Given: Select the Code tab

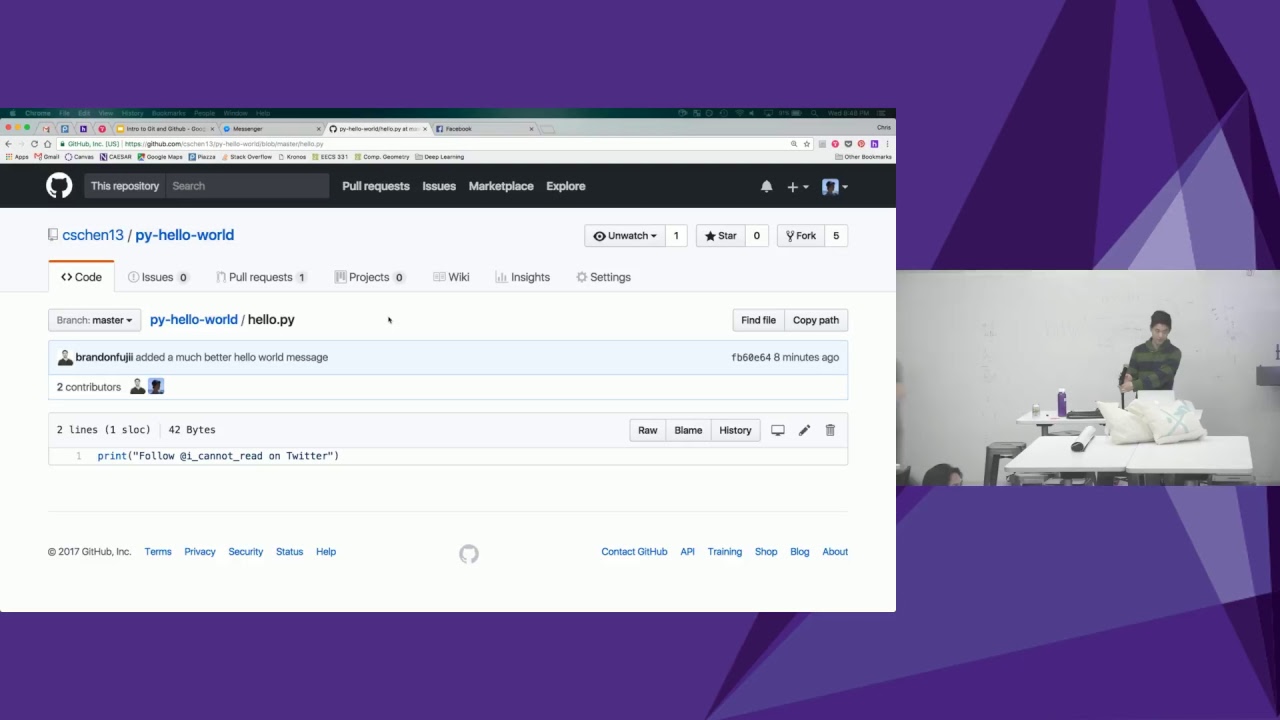Looking at the screenshot, I should [x=81, y=277].
